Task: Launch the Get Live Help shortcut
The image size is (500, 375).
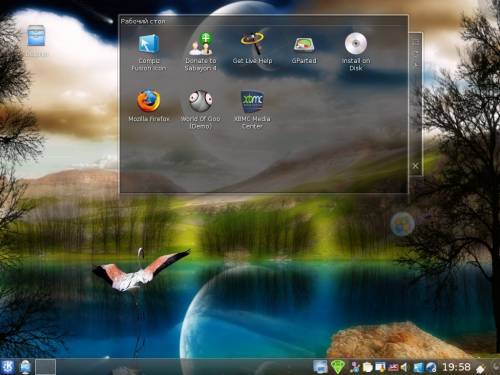Action: [252, 48]
